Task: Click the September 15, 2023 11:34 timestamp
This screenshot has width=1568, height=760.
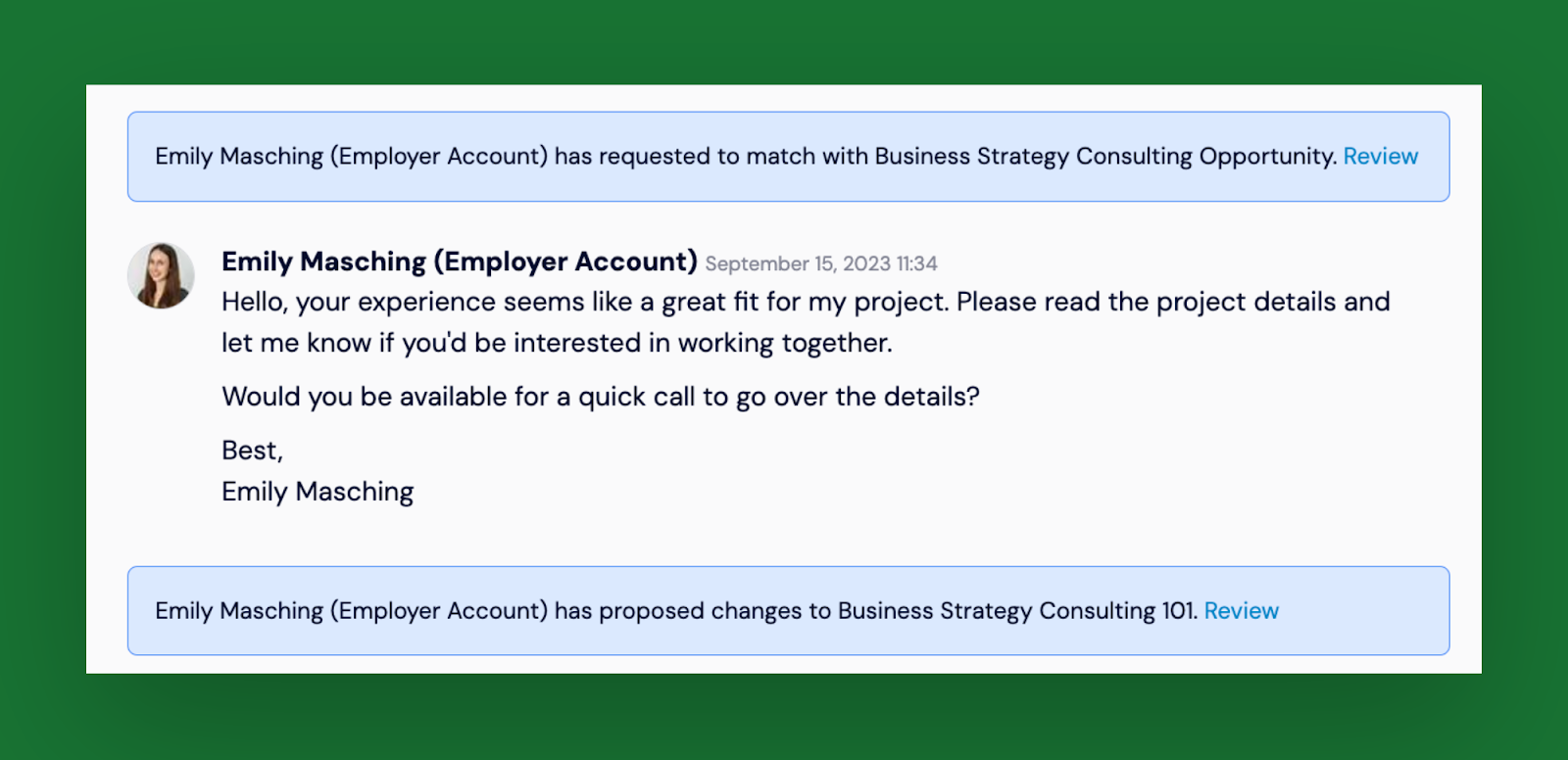Action: click(821, 263)
